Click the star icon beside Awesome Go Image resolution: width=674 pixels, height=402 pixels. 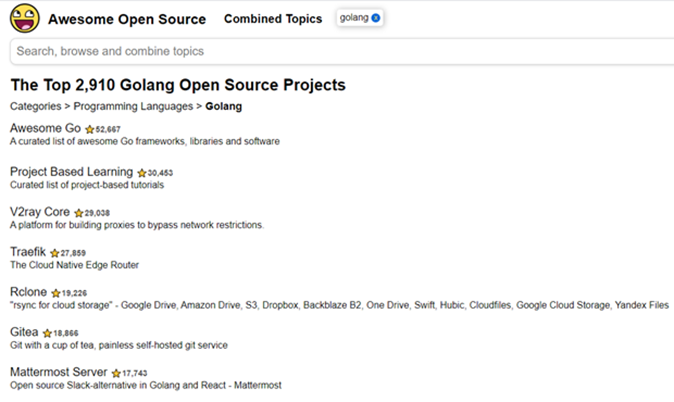point(89,129)
